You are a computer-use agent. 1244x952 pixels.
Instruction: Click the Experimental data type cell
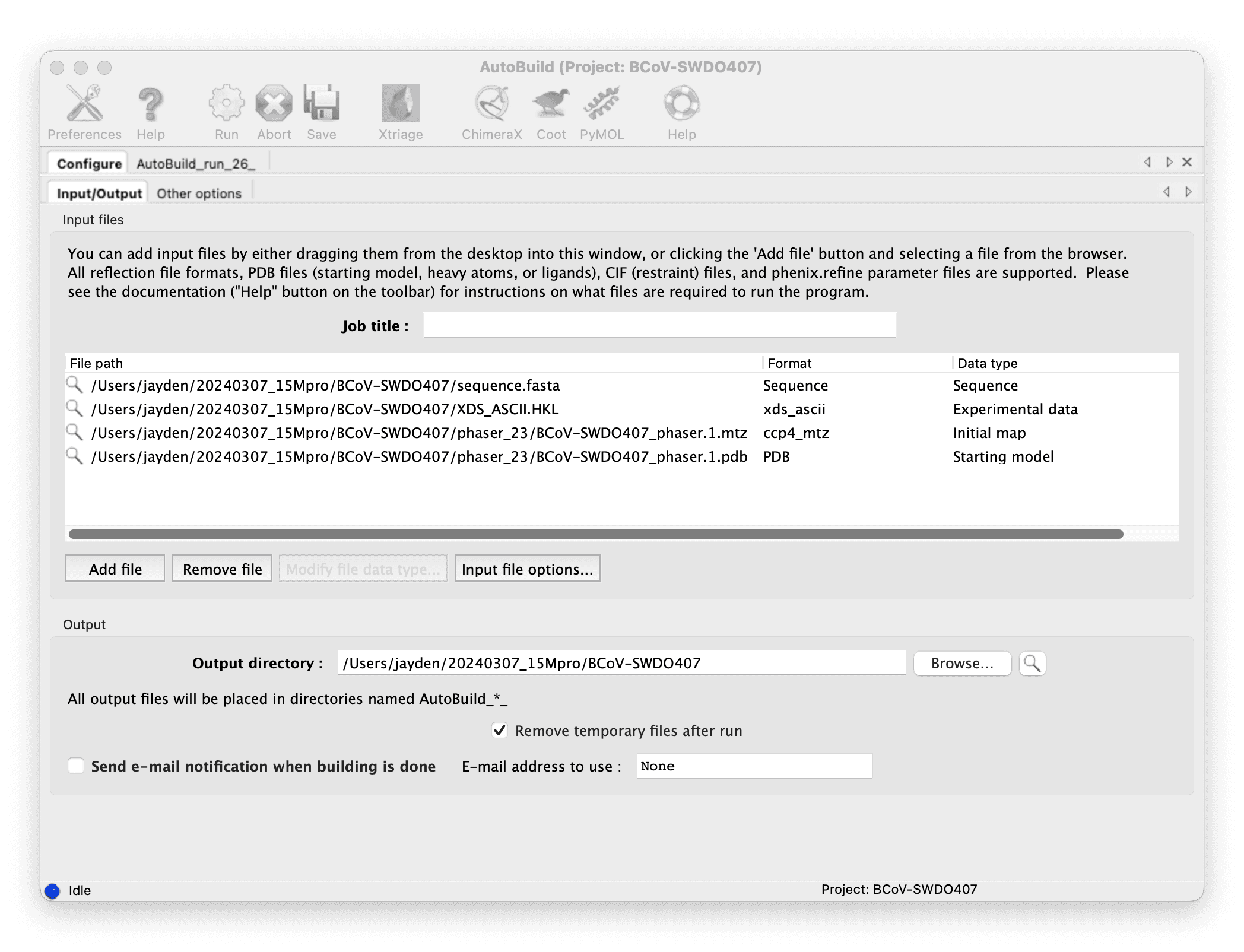point(1015,409)
